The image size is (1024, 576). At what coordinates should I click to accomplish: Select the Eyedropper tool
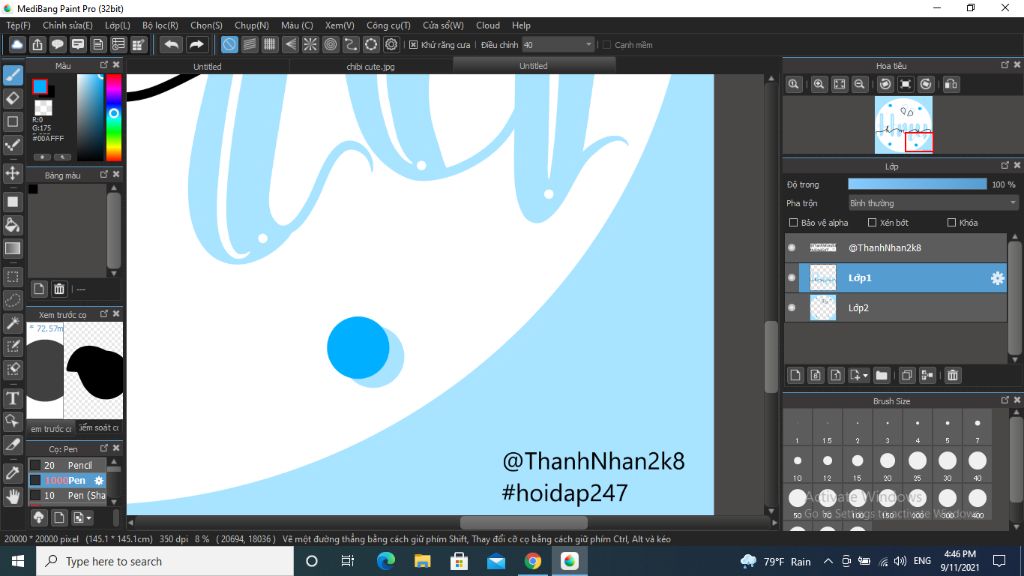click(12, 473)
